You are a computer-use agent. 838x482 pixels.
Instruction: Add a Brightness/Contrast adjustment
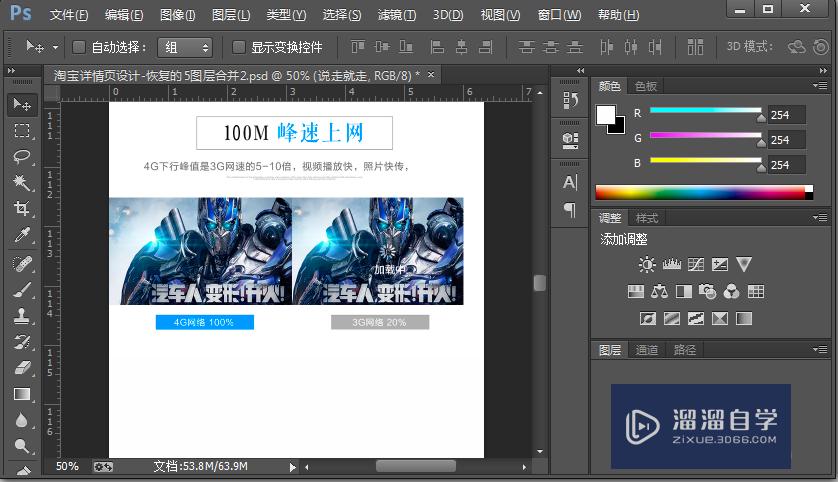point(647,265)
